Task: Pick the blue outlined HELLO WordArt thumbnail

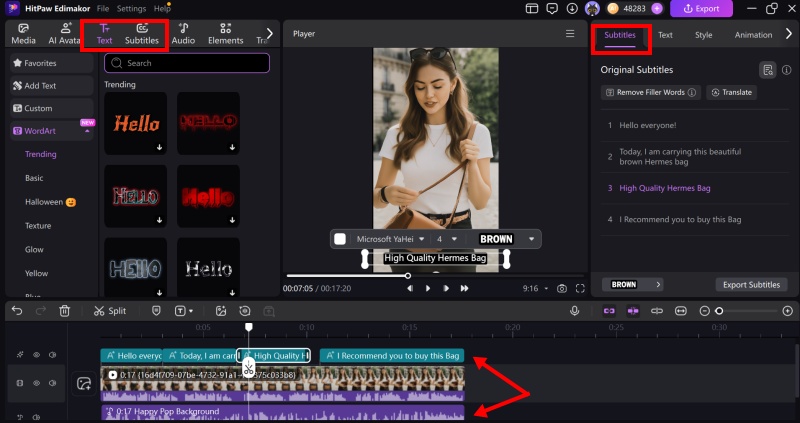Action: [136, 267]
